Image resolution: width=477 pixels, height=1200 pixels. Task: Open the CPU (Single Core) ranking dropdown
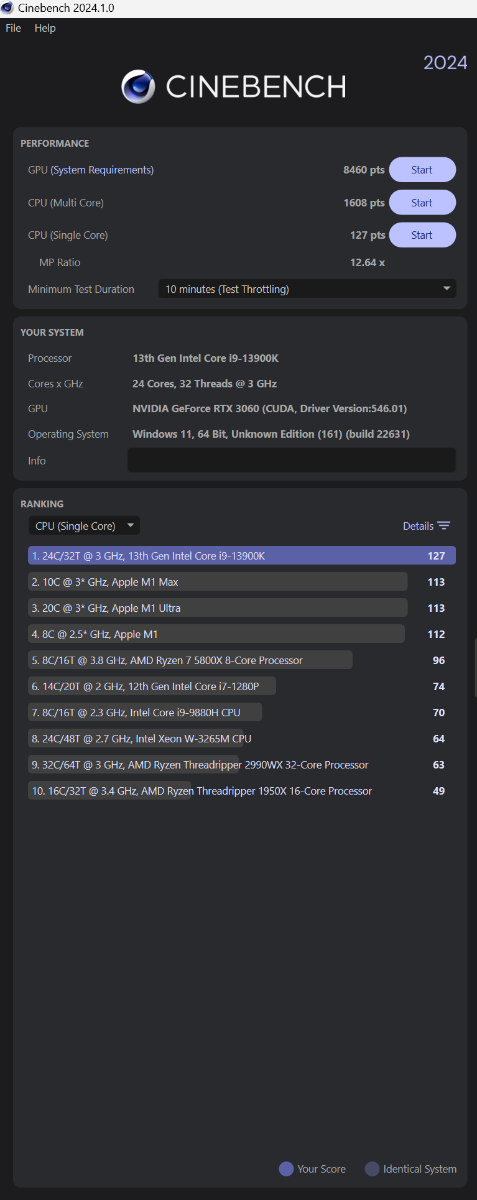point(84,526)
